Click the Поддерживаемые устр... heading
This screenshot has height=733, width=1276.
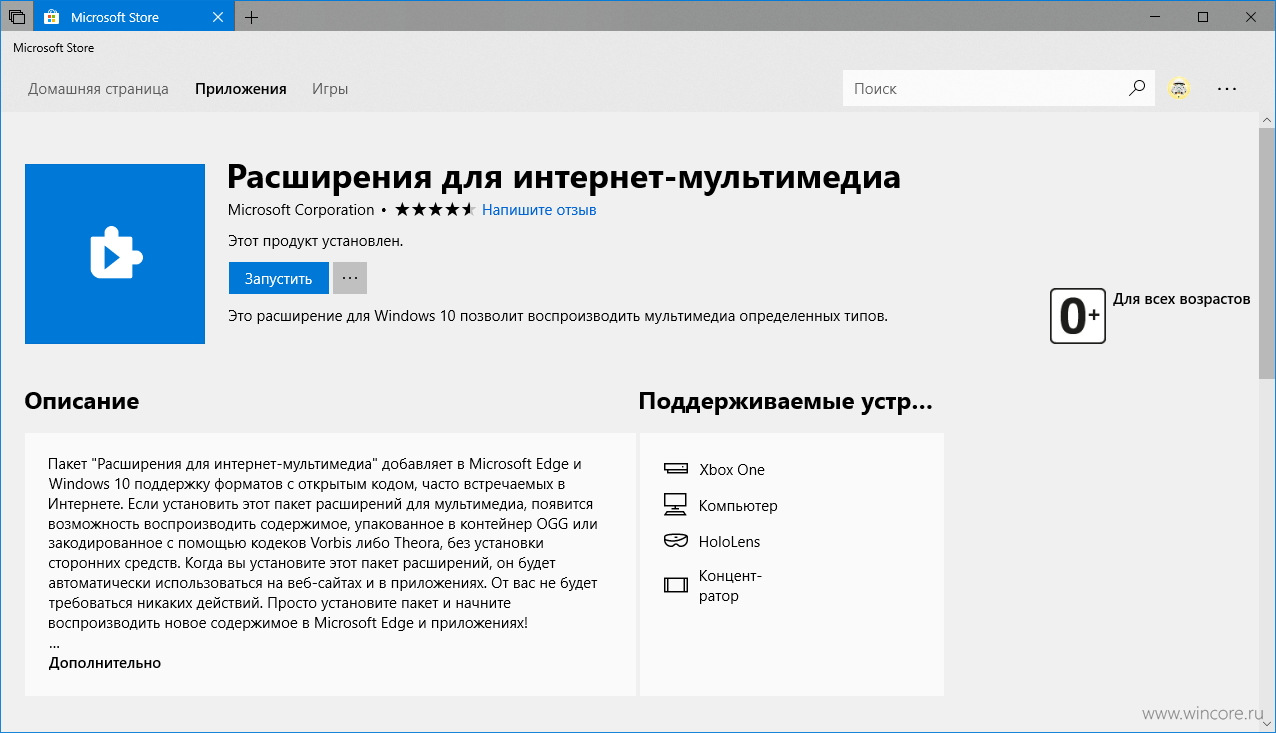[786, 402]
